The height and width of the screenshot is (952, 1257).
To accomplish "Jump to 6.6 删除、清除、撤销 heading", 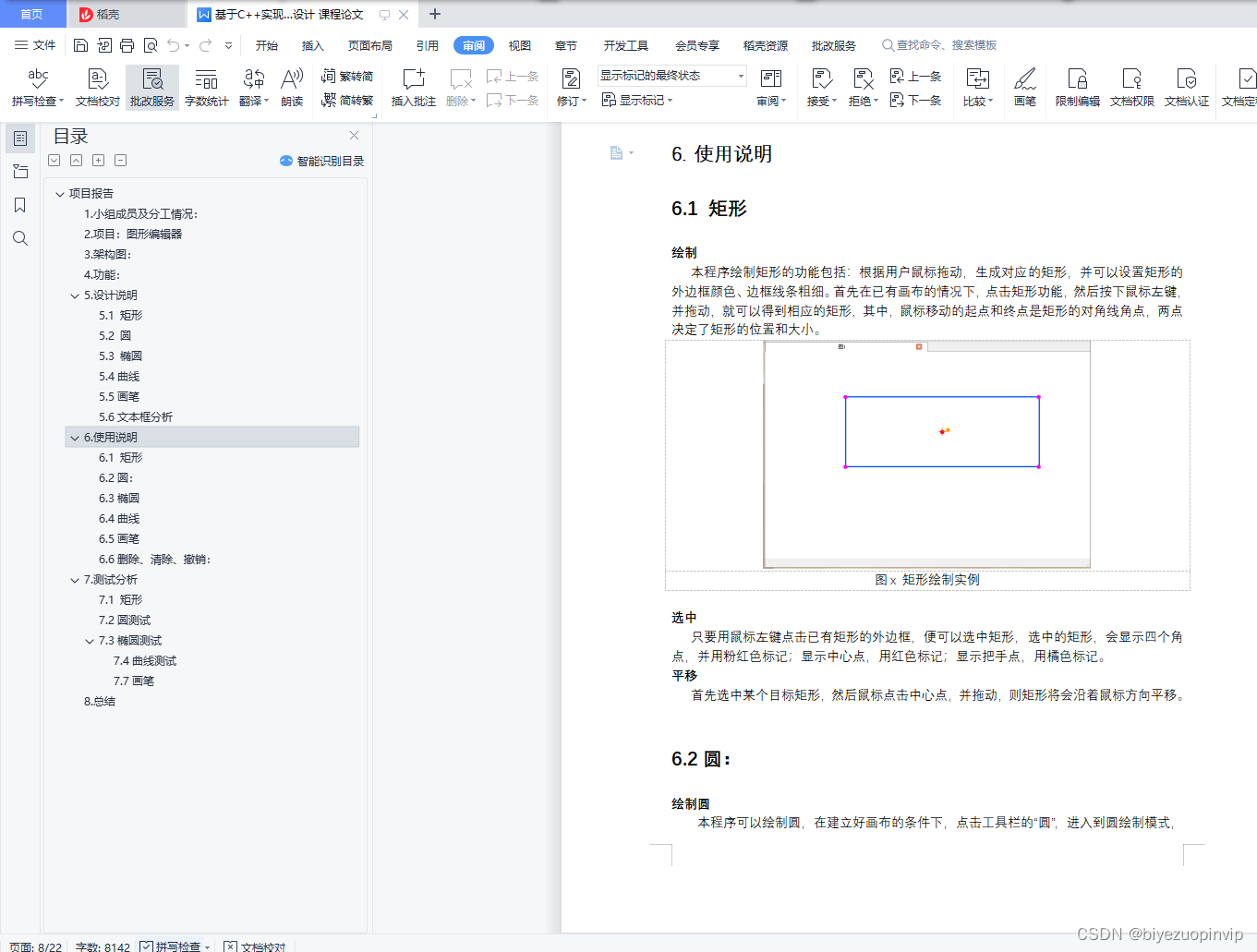I will [x=155, y=560].
